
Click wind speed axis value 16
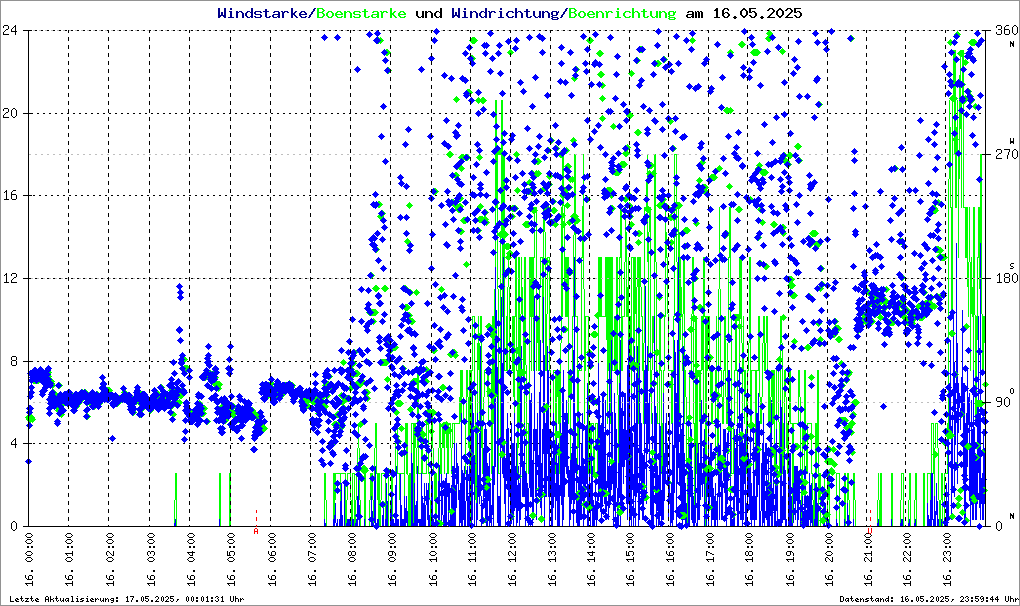[x=10, y=195]
